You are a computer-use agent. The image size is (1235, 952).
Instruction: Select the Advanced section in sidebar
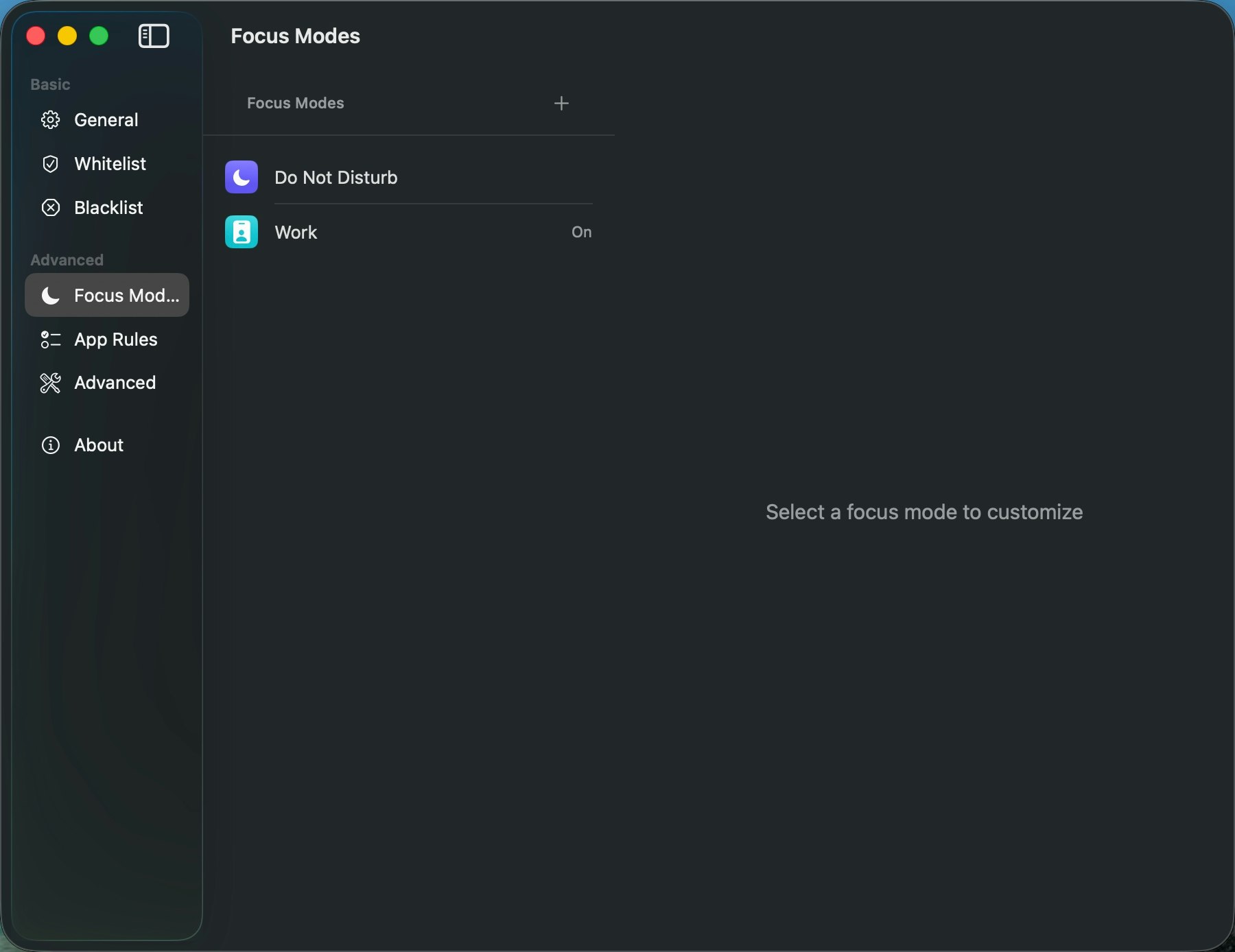click(x=115, y=383)
